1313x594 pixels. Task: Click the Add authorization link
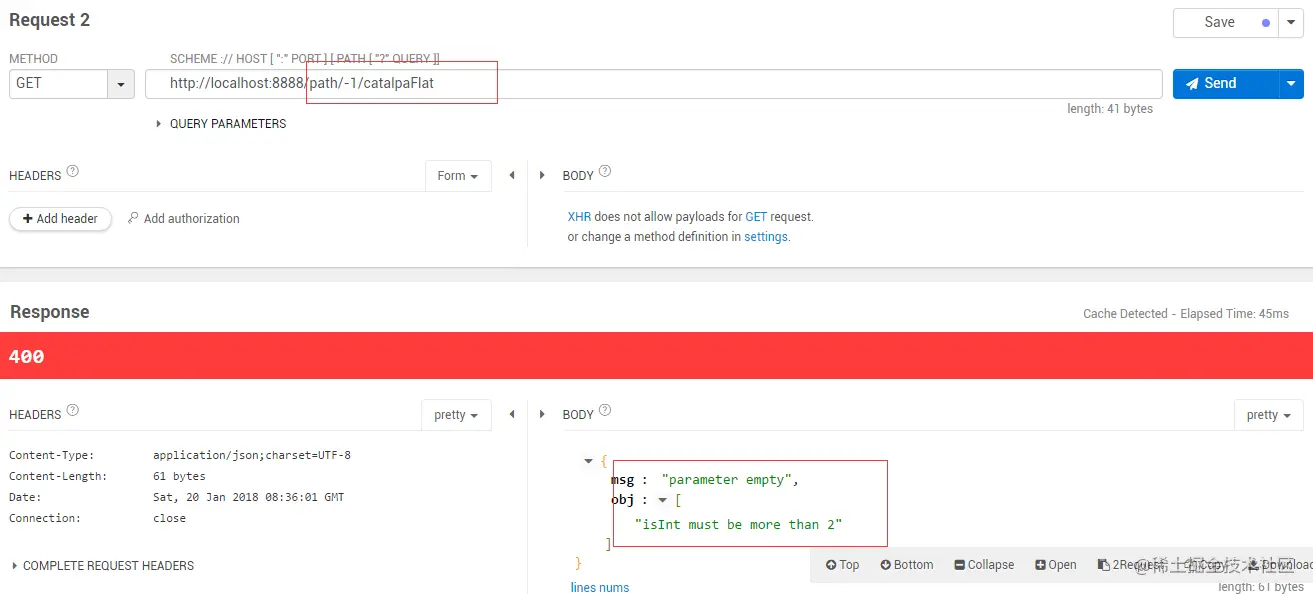tap(184, 219)
